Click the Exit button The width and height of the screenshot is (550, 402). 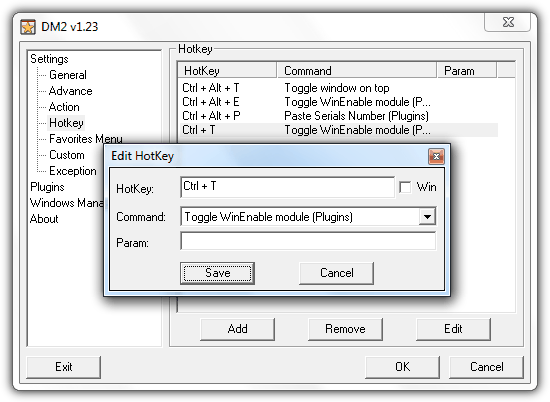(x=63, y=367)
